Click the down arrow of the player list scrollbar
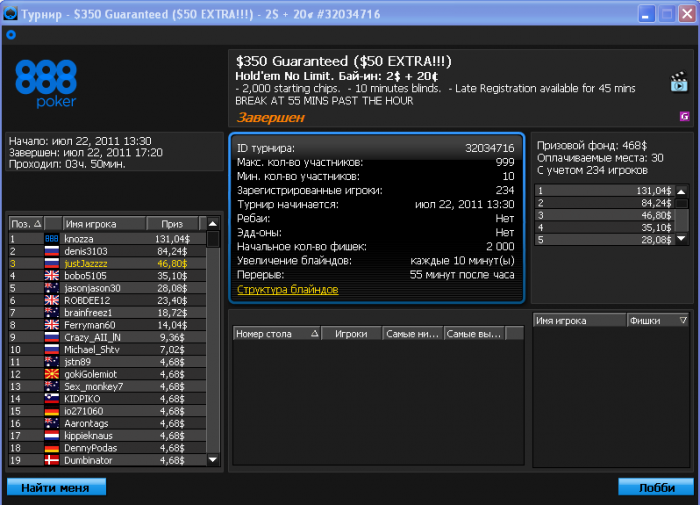The height and width of the screenshot is (505, 700). 213,459
